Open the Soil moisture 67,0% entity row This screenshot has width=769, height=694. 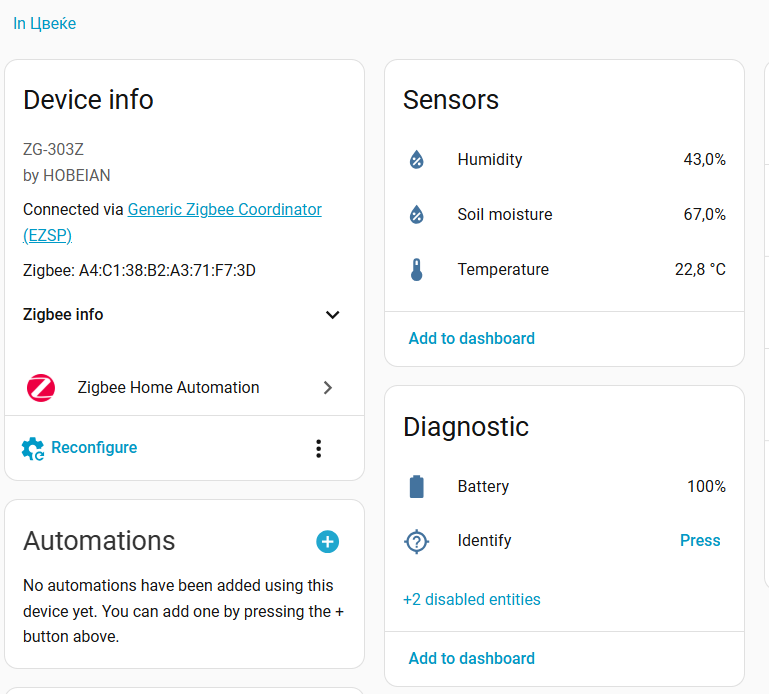[564, 215]
